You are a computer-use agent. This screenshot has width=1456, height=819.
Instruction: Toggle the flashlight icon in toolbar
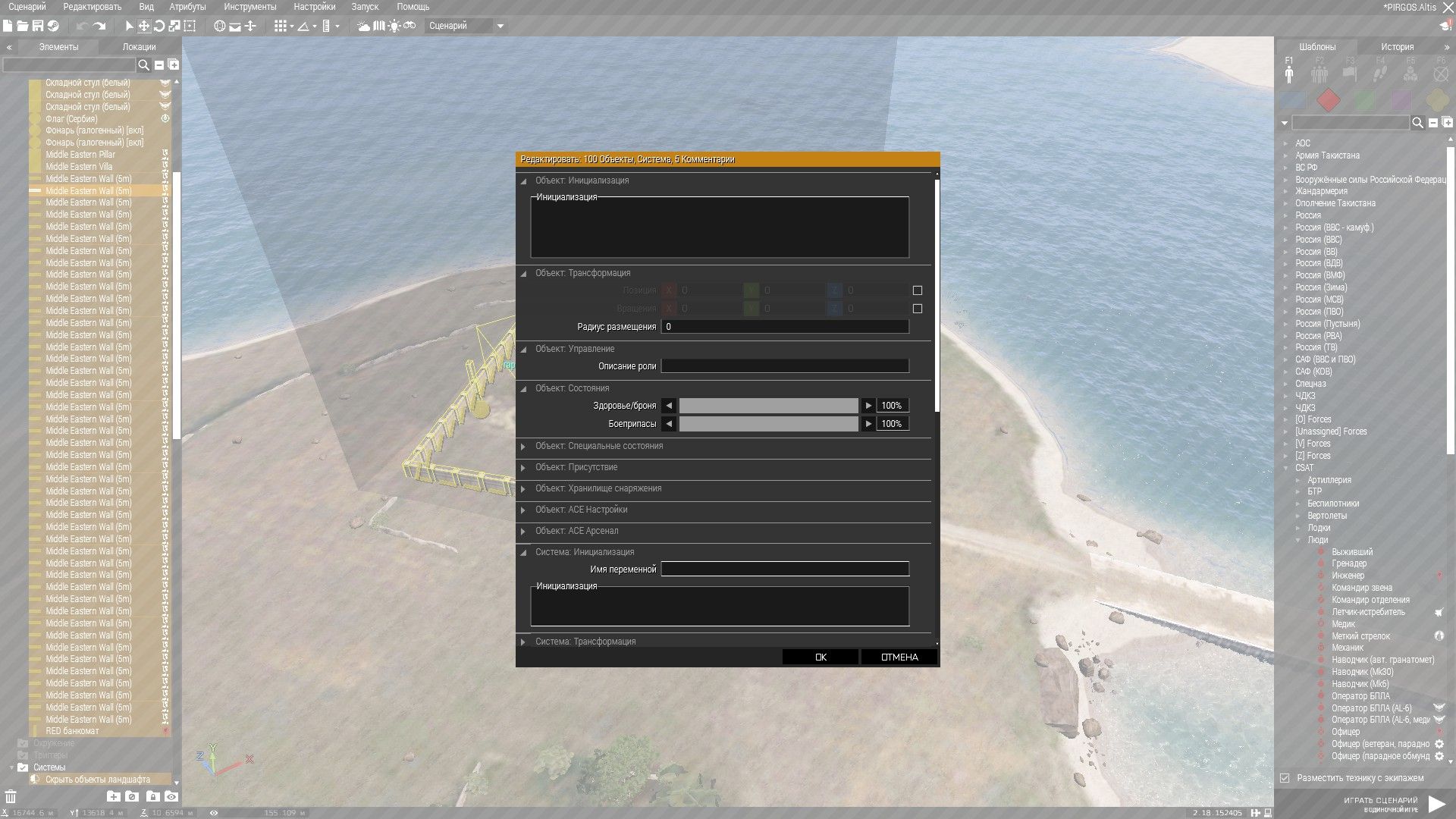(394, 26)
